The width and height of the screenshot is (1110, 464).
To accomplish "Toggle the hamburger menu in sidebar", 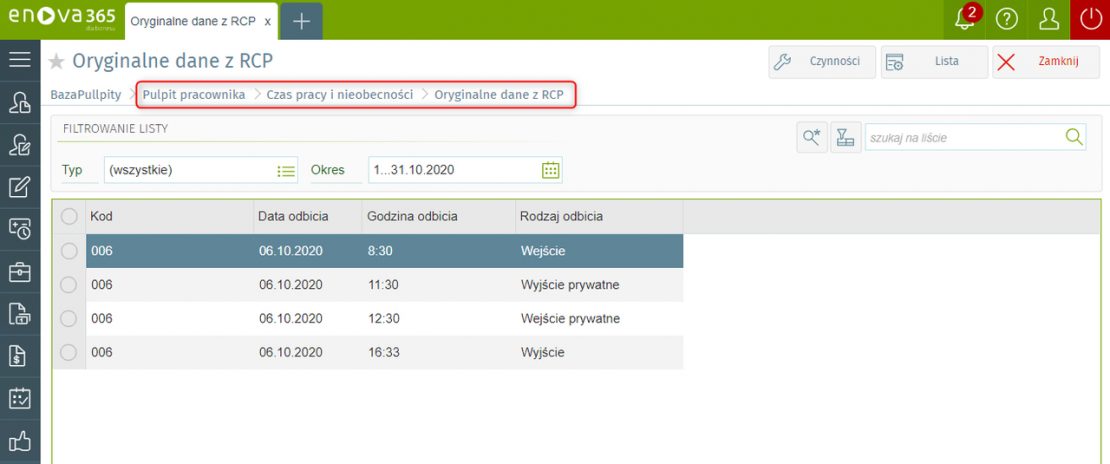I will click(19, 60).
